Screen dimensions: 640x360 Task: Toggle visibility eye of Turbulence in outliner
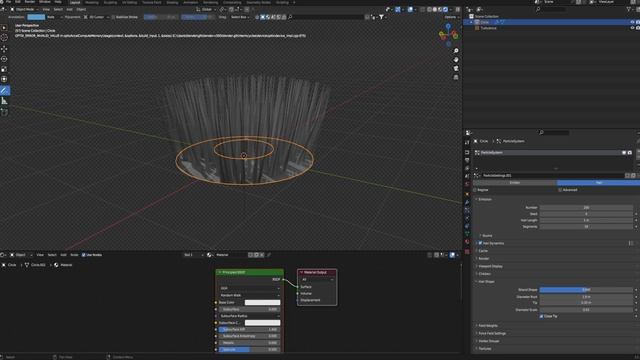632,28
